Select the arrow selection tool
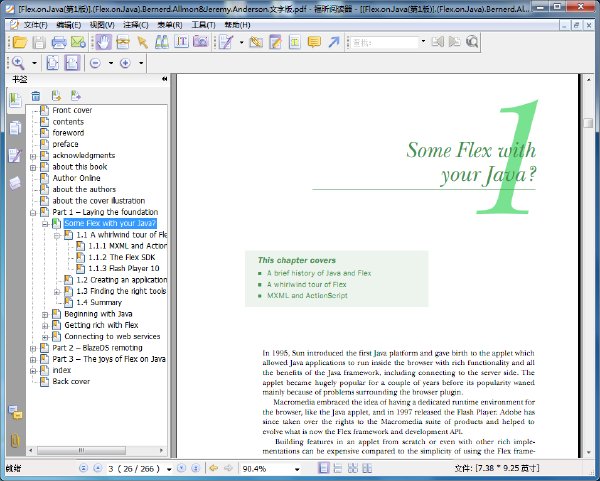This screenshot has width=600, height=481. [142, 42]
